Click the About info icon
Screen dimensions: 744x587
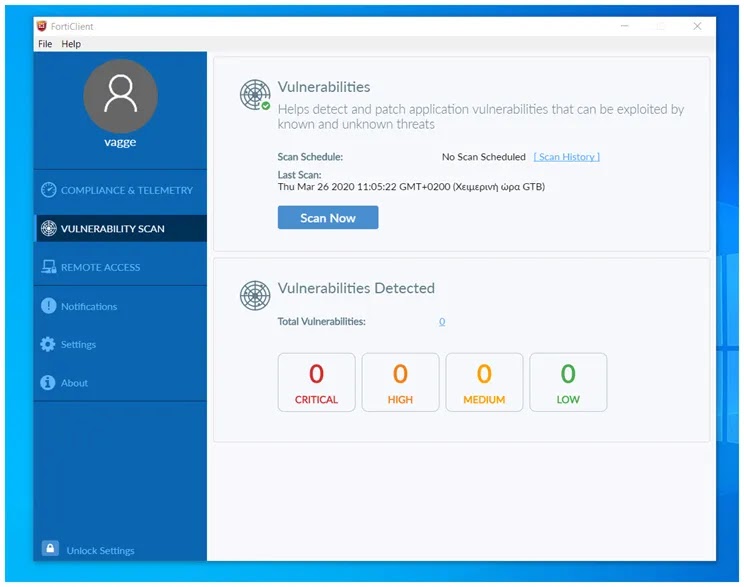click(48, 382)
